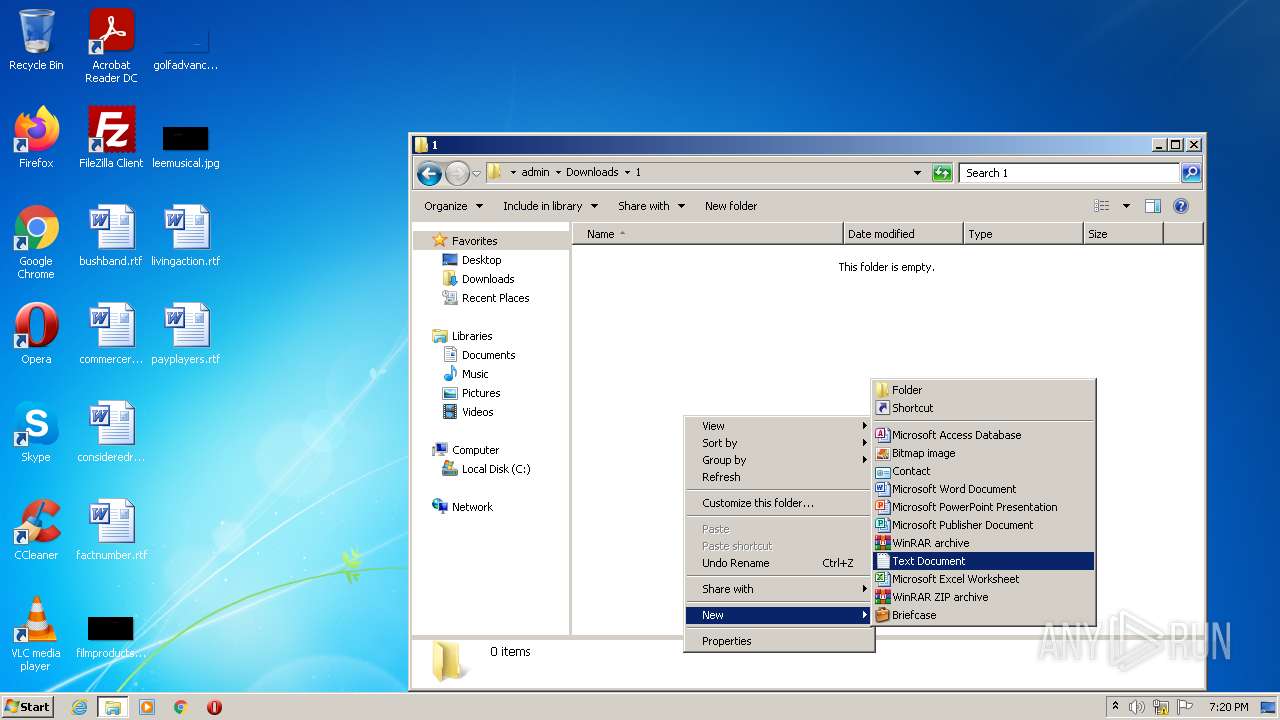Image resolution: width=1280 pixels, height=720 pixels.
Task: Create new Microsoft Word Document
Action: tap(984, 489)
